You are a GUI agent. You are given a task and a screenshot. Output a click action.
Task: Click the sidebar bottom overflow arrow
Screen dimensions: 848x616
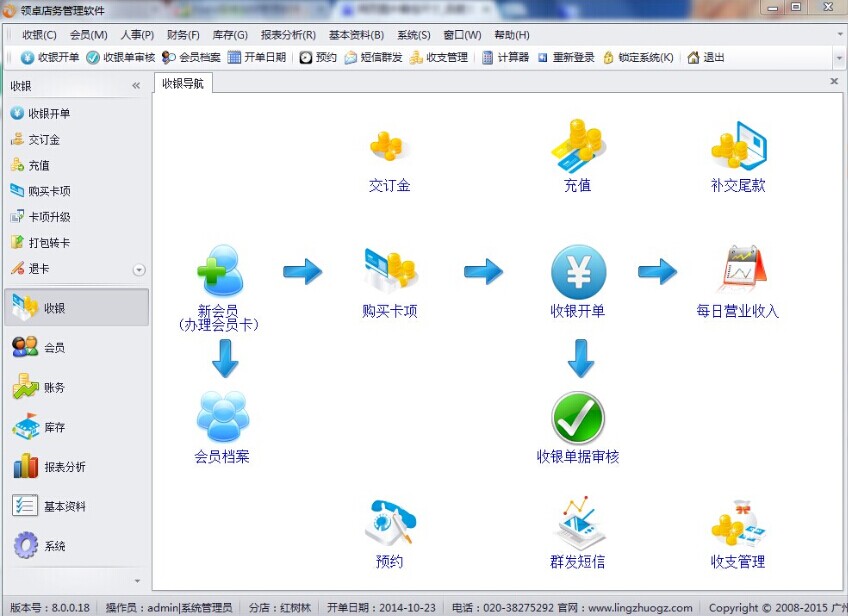pyautogui.click(x=138, y=581)
